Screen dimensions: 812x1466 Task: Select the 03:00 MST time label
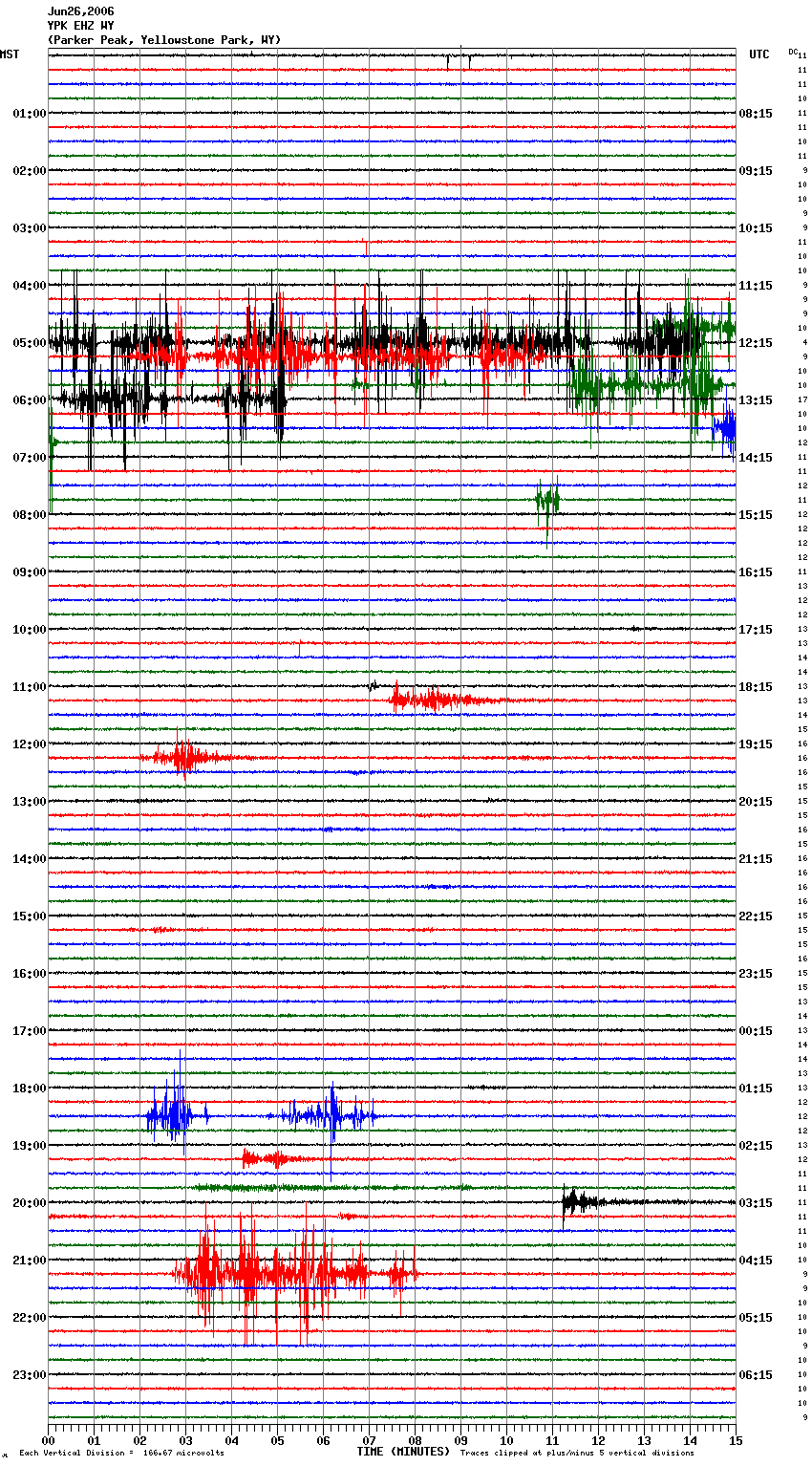pos(29,227)
